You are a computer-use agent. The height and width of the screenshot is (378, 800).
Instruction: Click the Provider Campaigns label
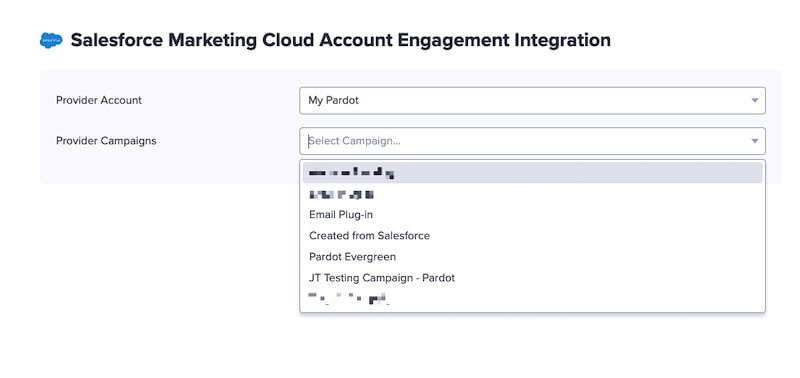click(x=106, y=141)
